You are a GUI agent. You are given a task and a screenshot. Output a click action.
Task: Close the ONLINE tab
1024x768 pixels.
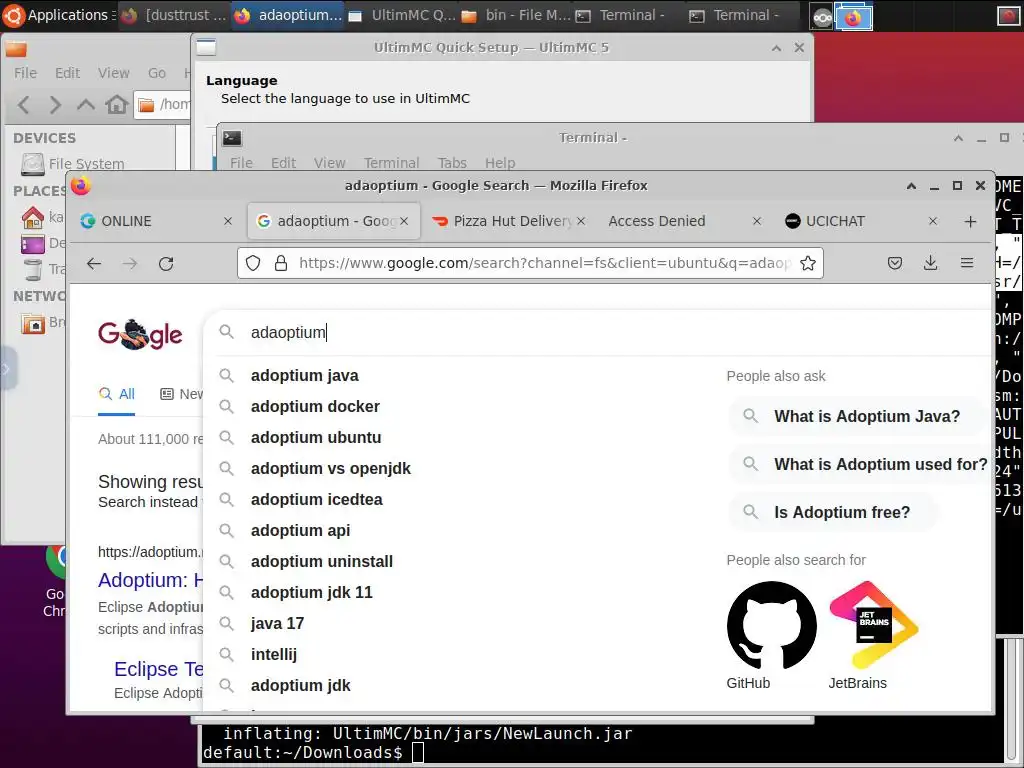point(228,221)
